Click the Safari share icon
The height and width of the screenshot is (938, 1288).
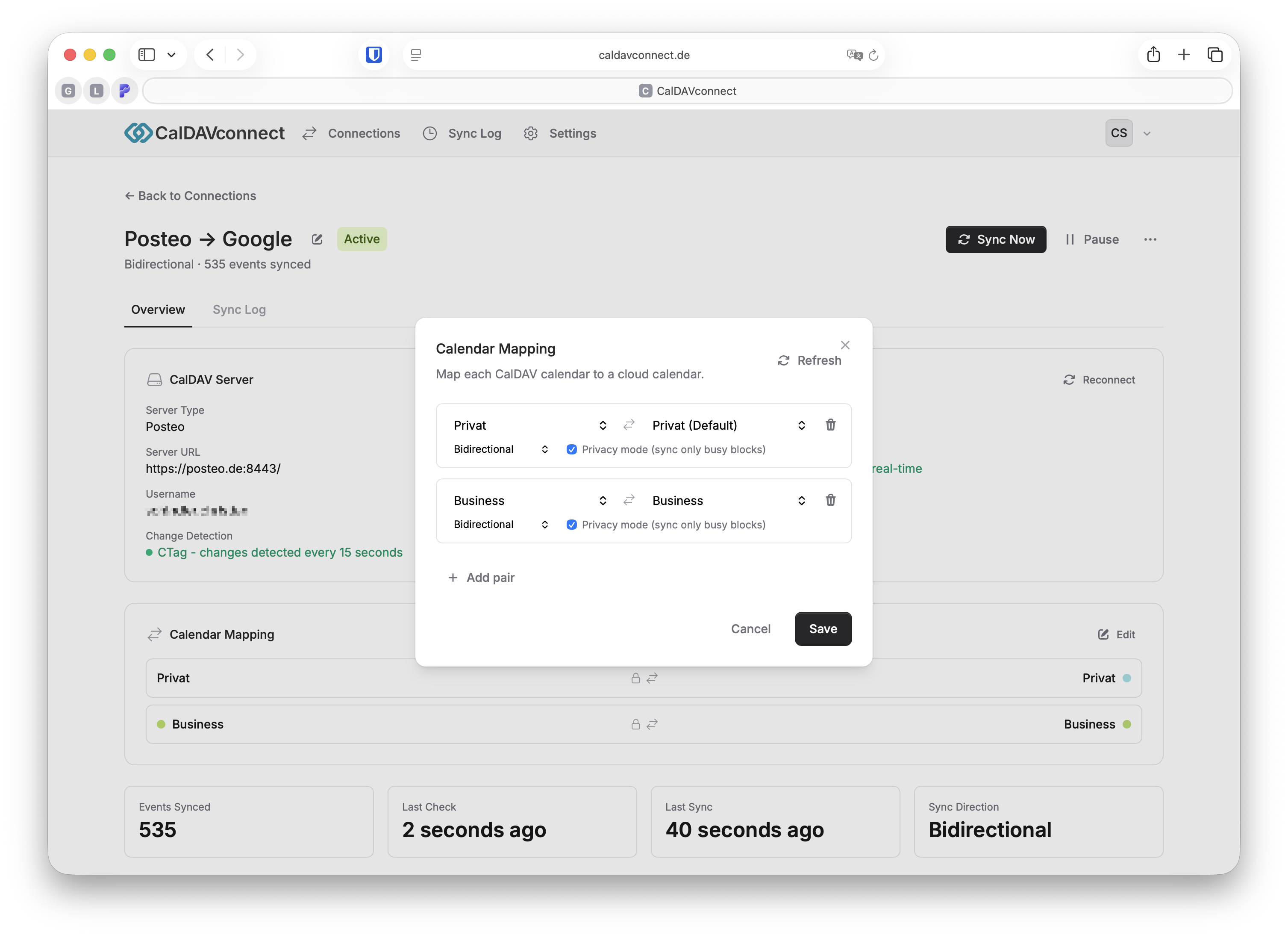coord(1153,55)
